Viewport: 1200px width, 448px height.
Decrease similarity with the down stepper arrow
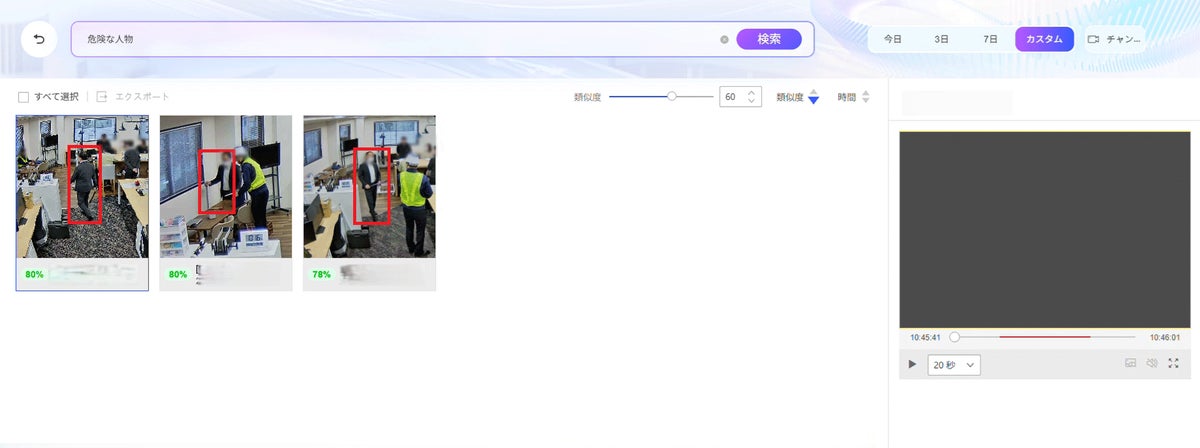[x=752, y=102]
